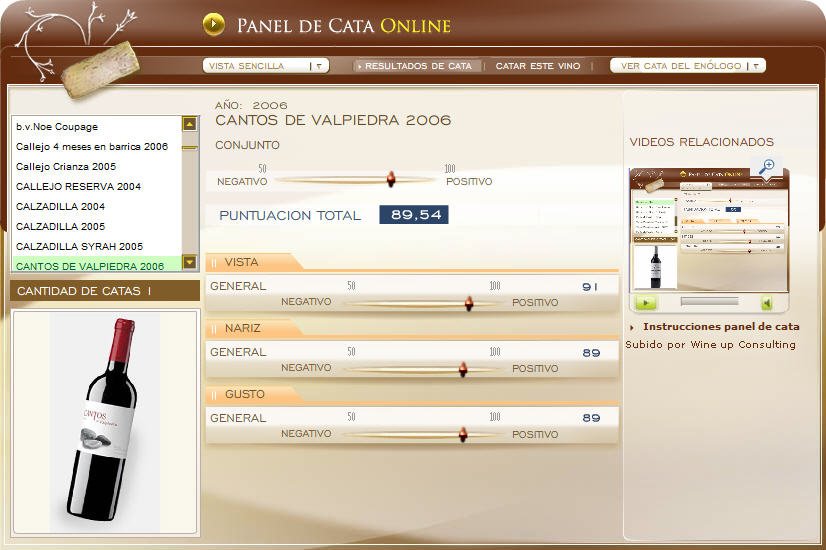Click the Nariz score value 89
The height and width of the screenshot is (550, 826).
(x=591, y=353)
